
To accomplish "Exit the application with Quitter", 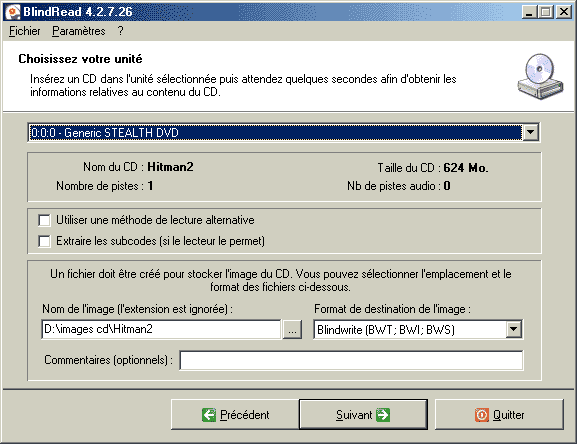I will (x=499, y=415).
